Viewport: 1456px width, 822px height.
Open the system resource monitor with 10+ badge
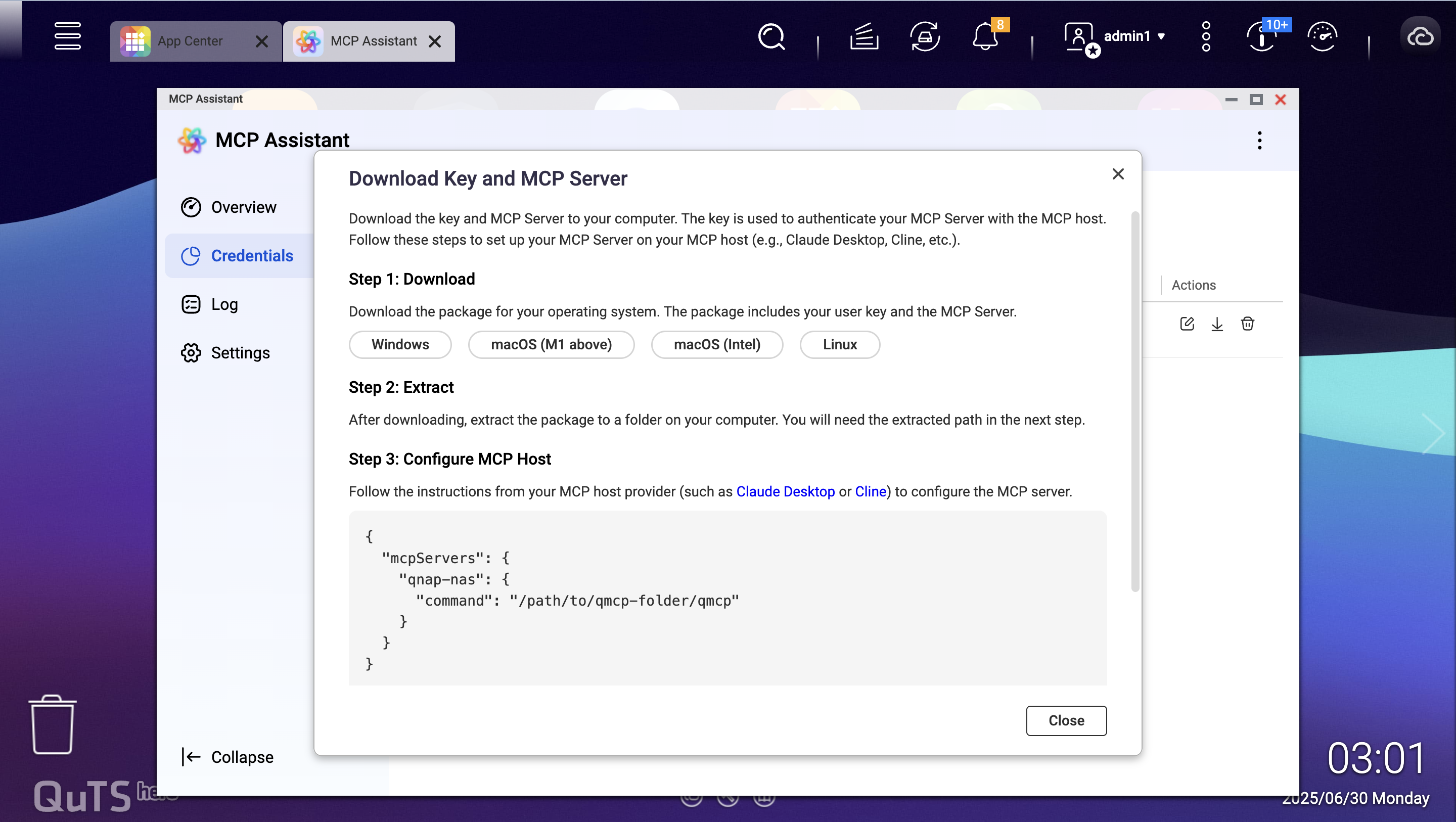[x=1261, y=37]
